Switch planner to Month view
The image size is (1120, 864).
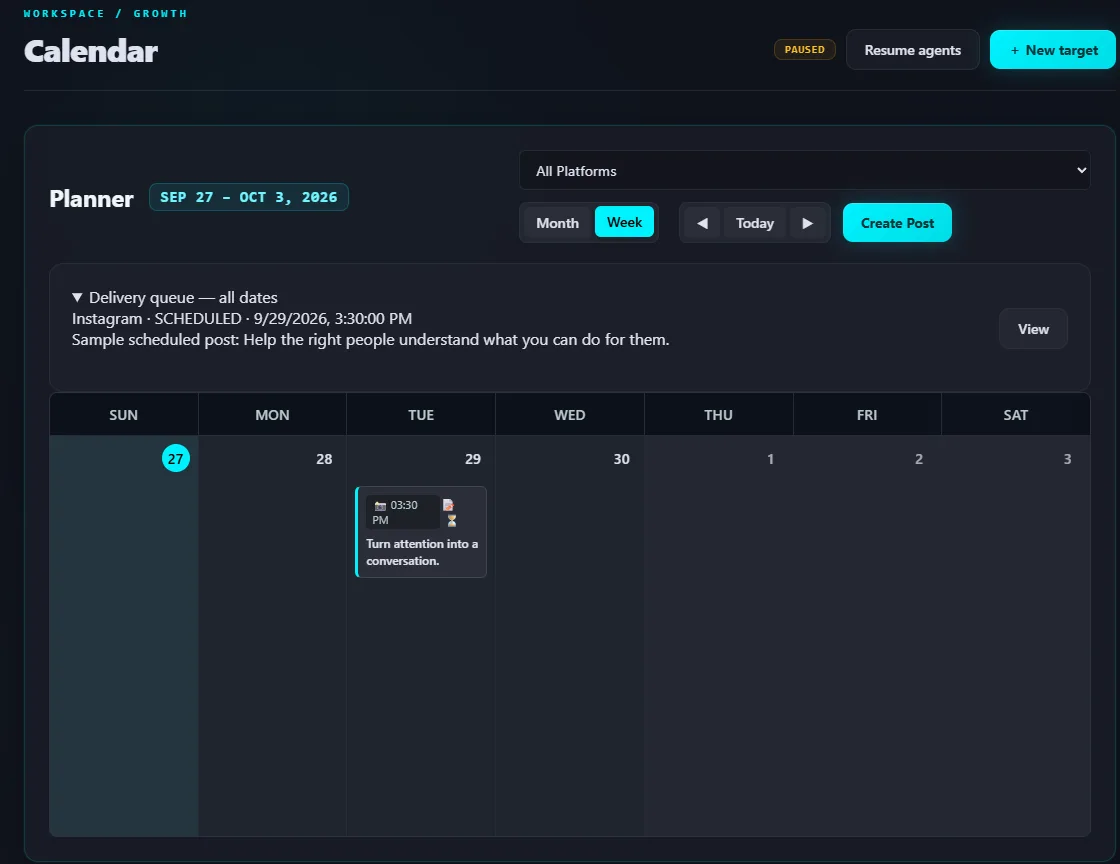click(557, 223)
